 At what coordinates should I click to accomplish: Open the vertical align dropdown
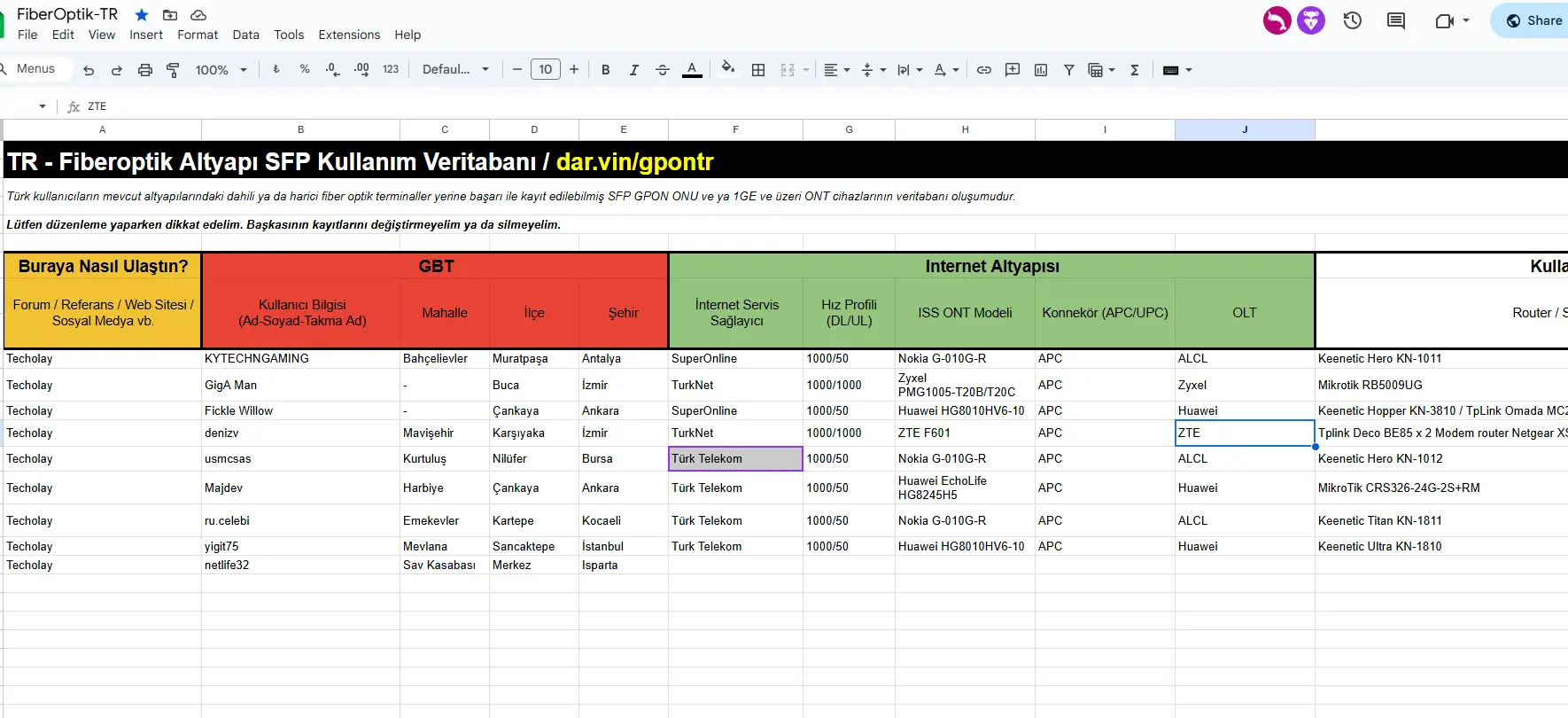coord(873,70)
